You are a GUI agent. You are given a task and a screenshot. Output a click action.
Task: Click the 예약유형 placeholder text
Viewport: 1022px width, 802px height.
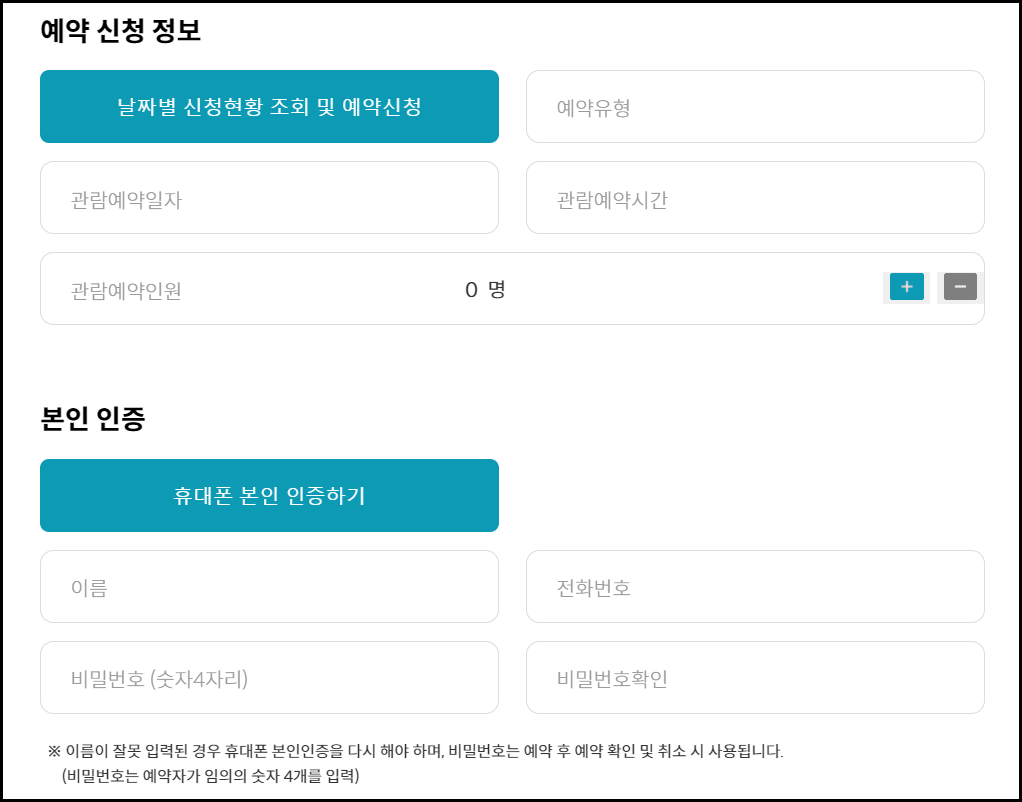point(583,106)
